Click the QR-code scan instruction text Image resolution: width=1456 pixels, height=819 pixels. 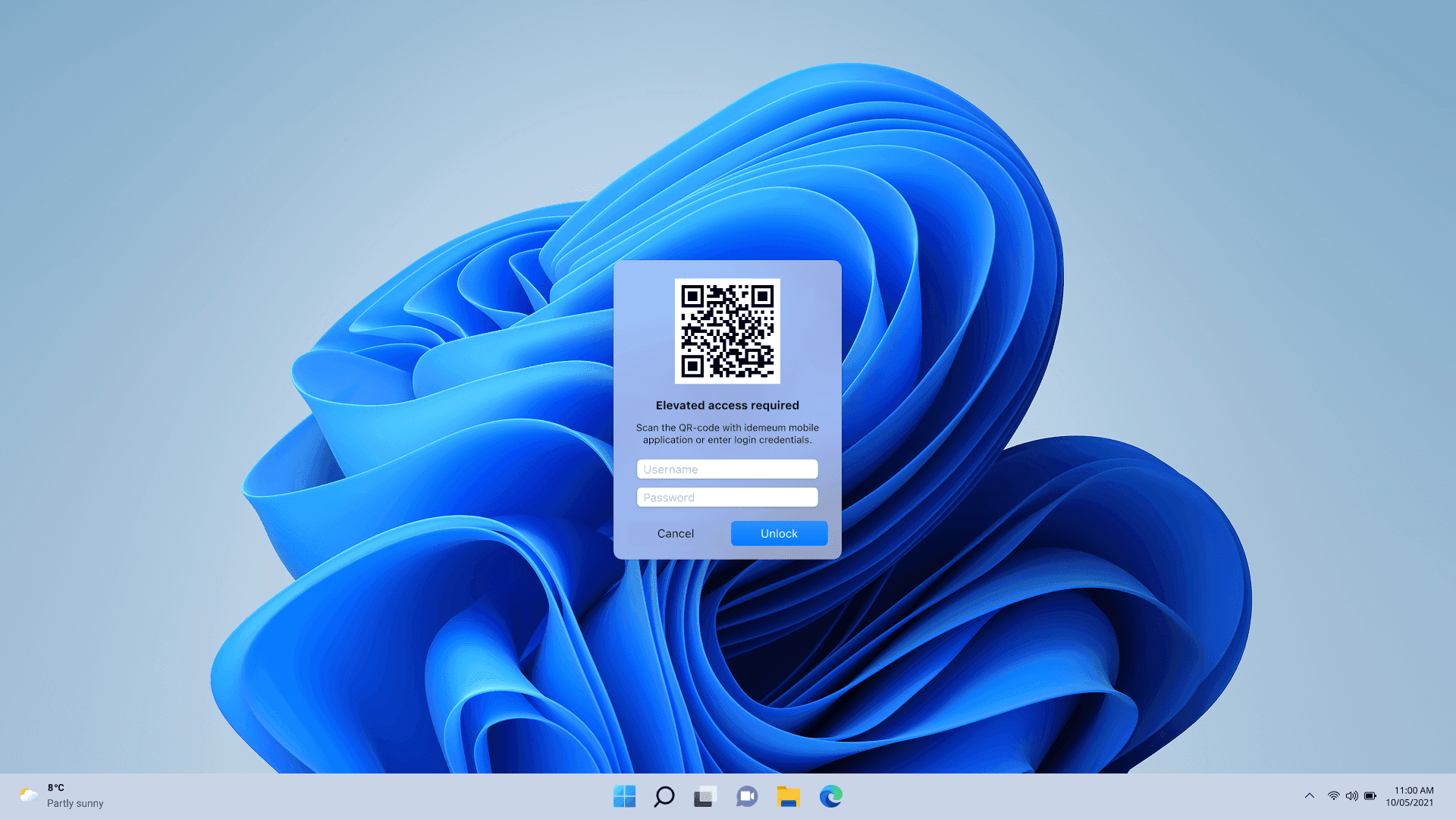point(726,434)
